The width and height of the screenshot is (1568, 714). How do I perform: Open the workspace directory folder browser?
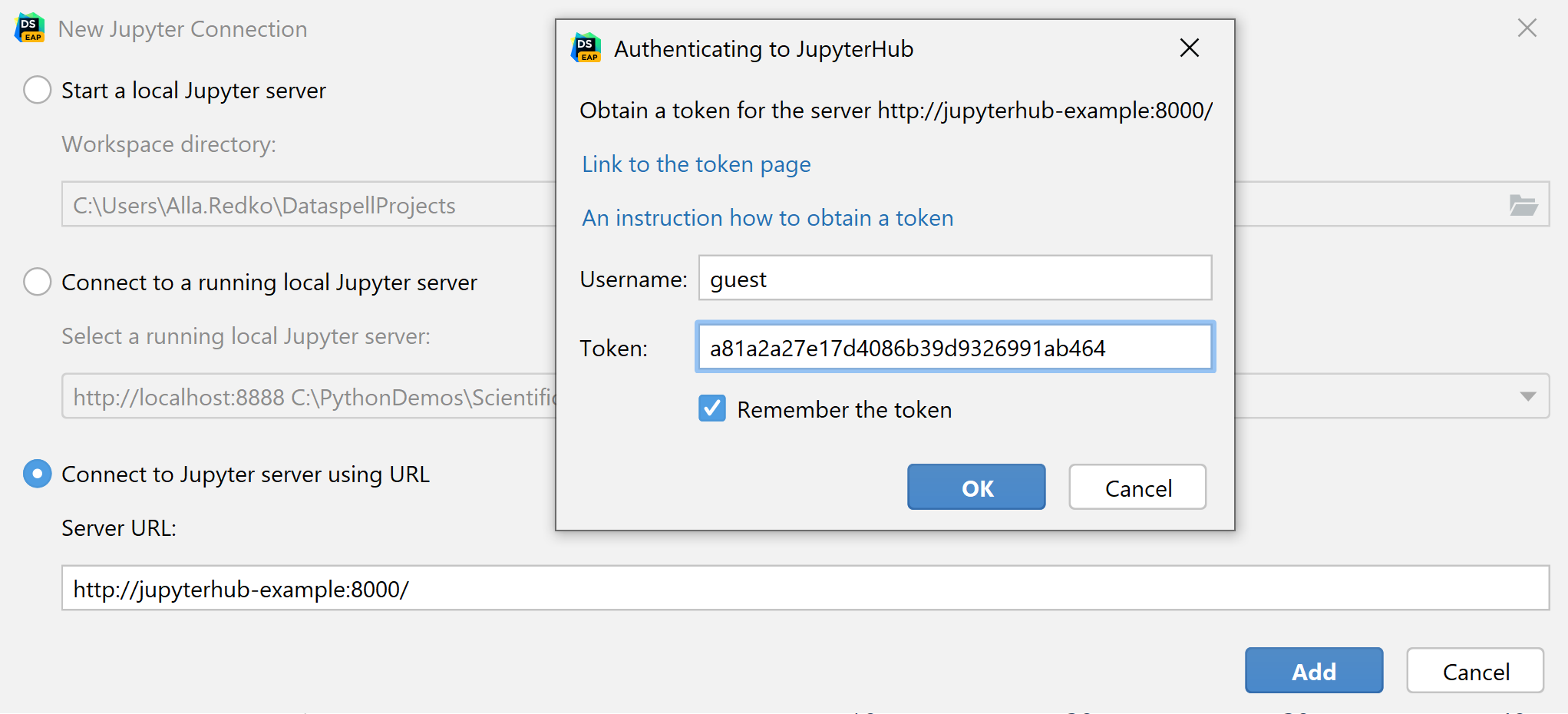[1523, 204]
